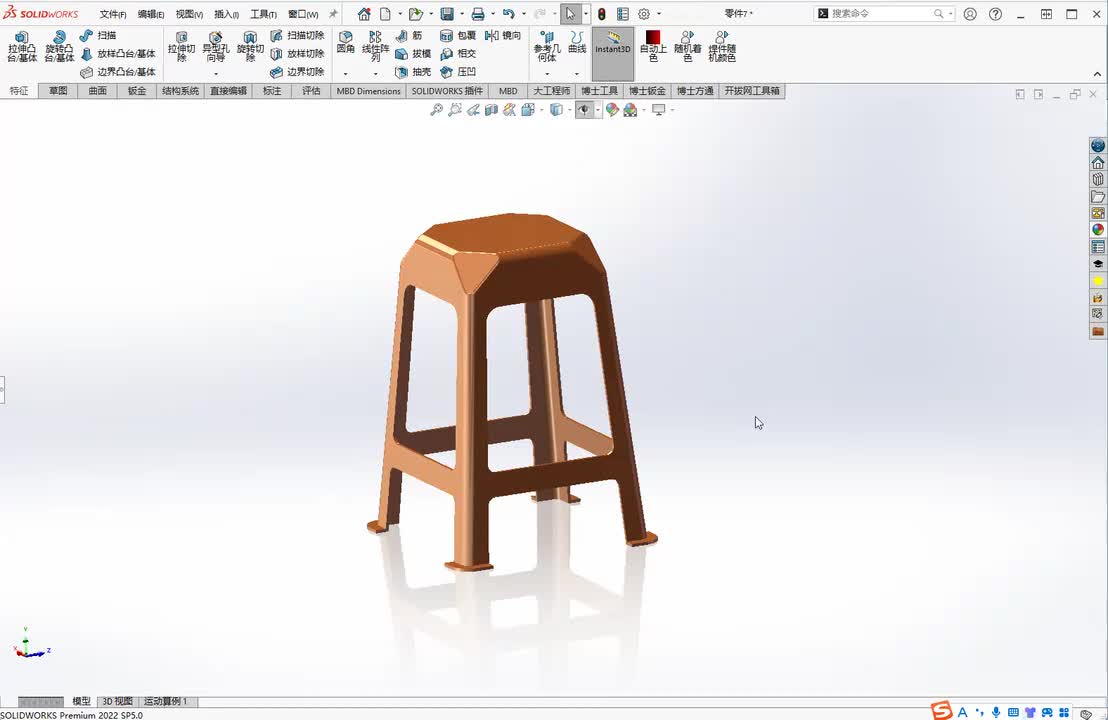
Task: Choose the Swept Boss (扫描) tool
Action: [98, 35]
